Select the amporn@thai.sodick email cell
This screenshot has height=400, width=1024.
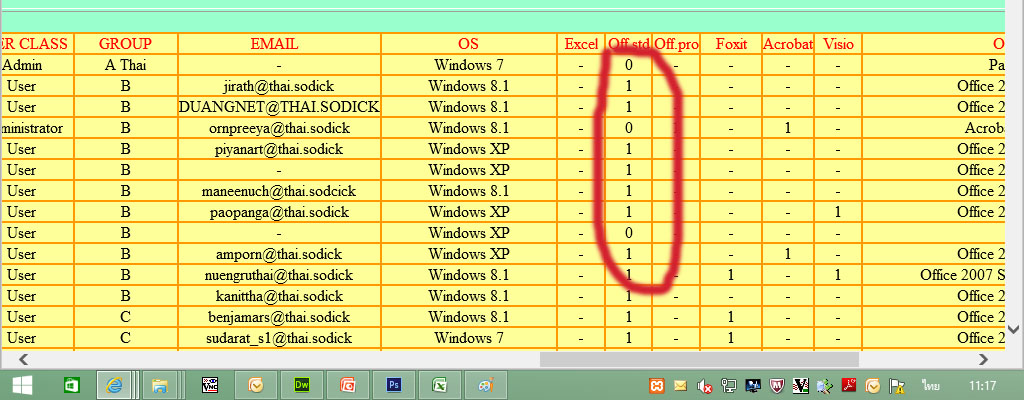279,254
